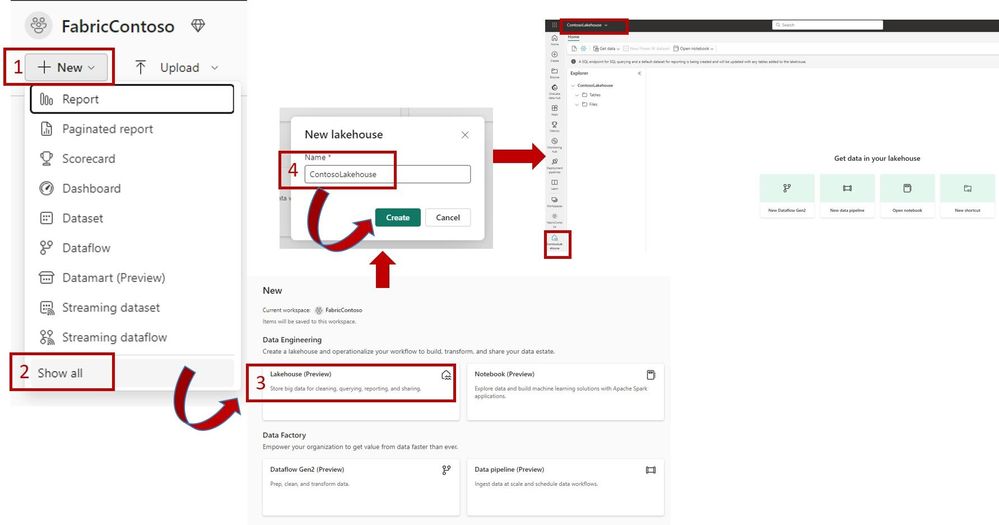Viewport: 999px width, 525px height.
Task: Click the Home icon in left rail
Action: 554,40
